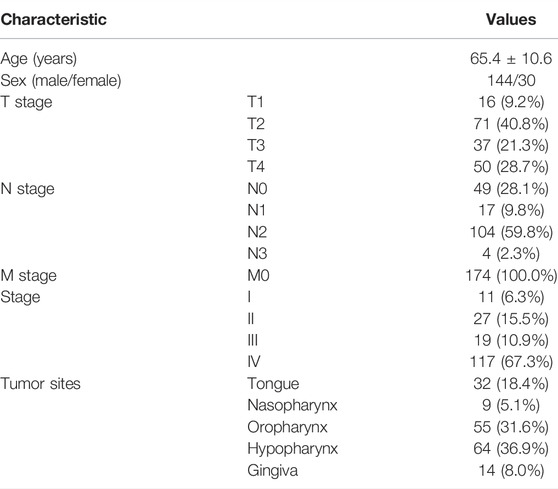Image resolution: width=558 pixels, height=489 pixels.
Task: Click the Nasopharynx site cell
Action: (292, 406)
